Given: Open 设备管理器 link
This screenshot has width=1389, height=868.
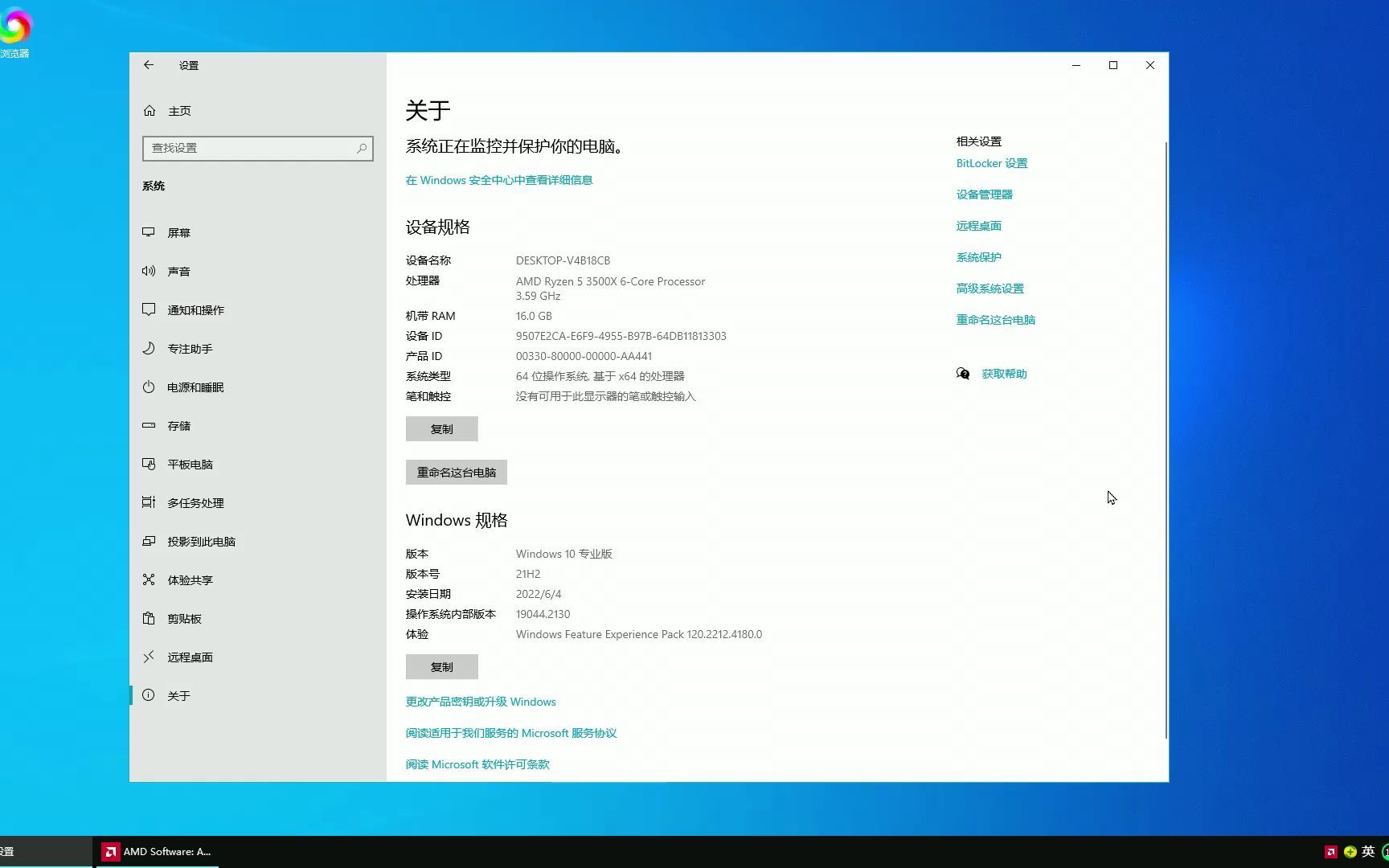Looking at the screenshot, I should [985, 194].
